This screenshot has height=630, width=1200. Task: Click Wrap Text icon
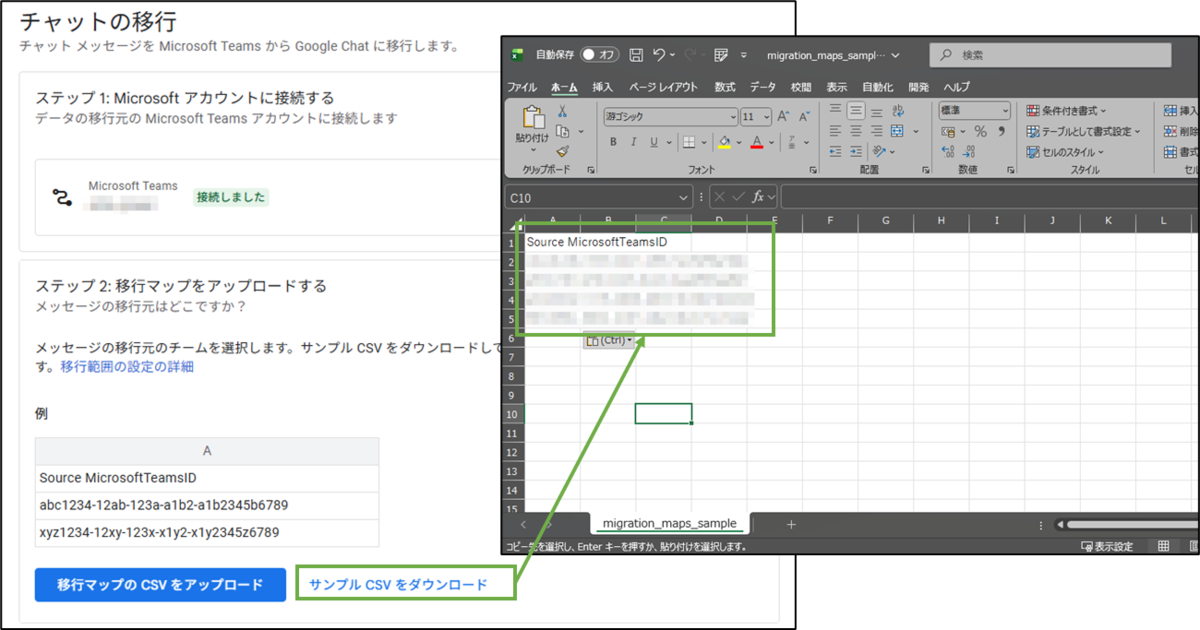pyautogui.click(x=899, y=111)
